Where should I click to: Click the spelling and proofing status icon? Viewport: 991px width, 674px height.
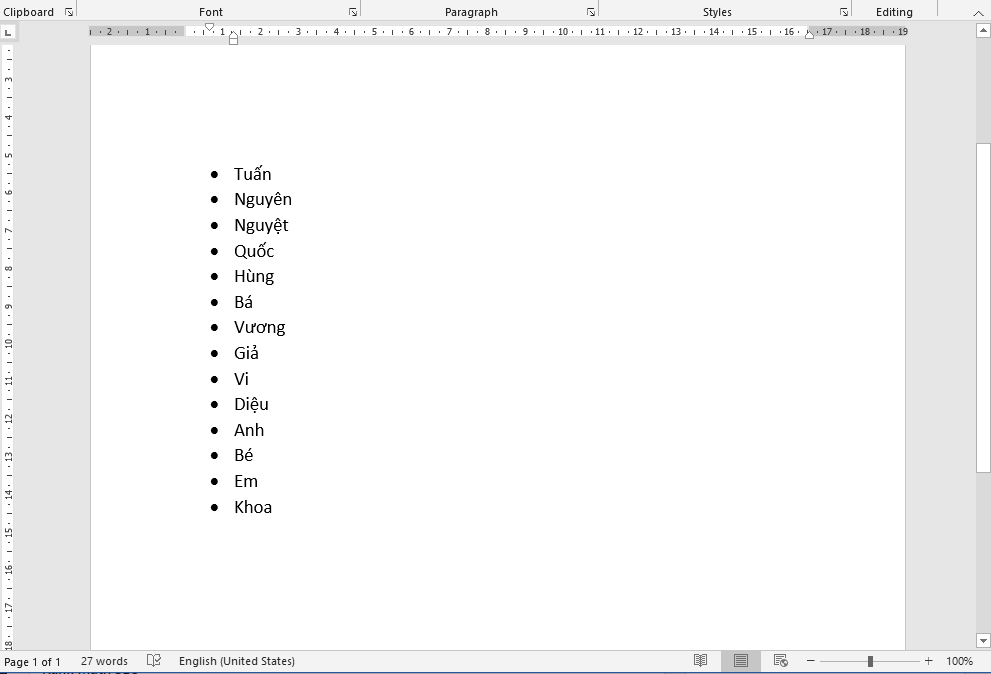click(x=154, y=661)
